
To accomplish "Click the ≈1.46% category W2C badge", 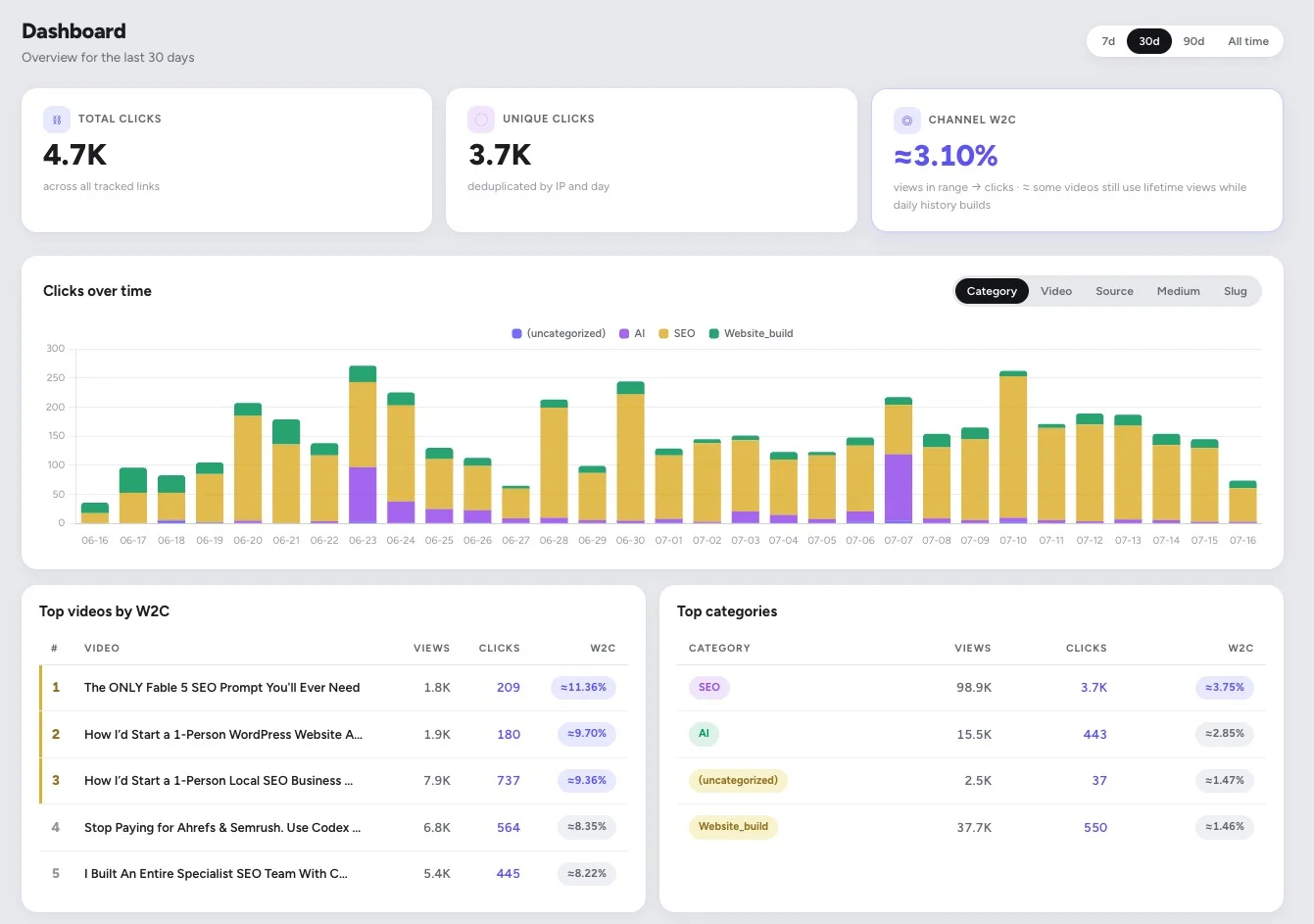I will pos(1225,827).
